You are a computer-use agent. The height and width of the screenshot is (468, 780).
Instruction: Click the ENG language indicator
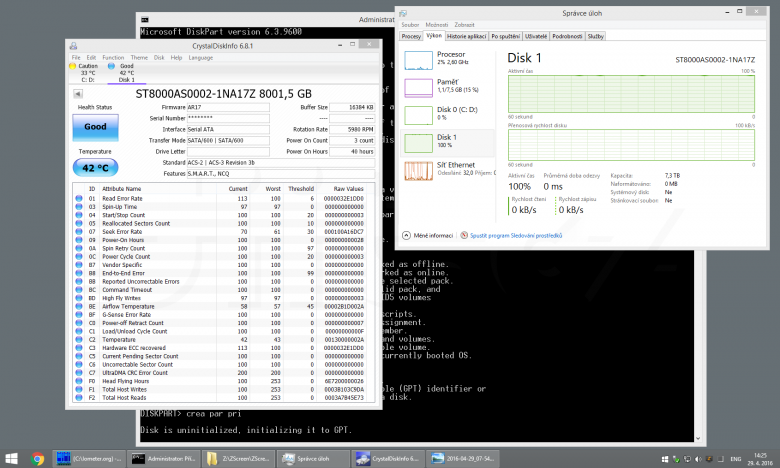point(736,459)
